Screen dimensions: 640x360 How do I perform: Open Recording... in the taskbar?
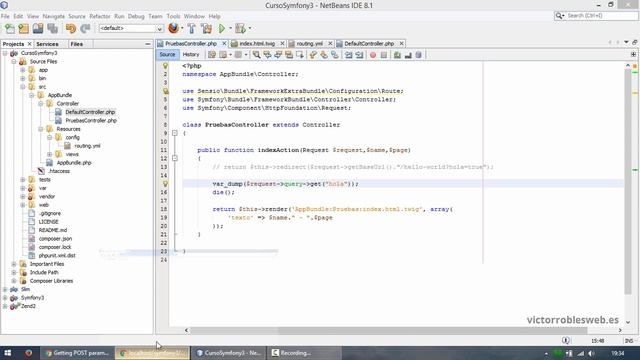(304, 353)
